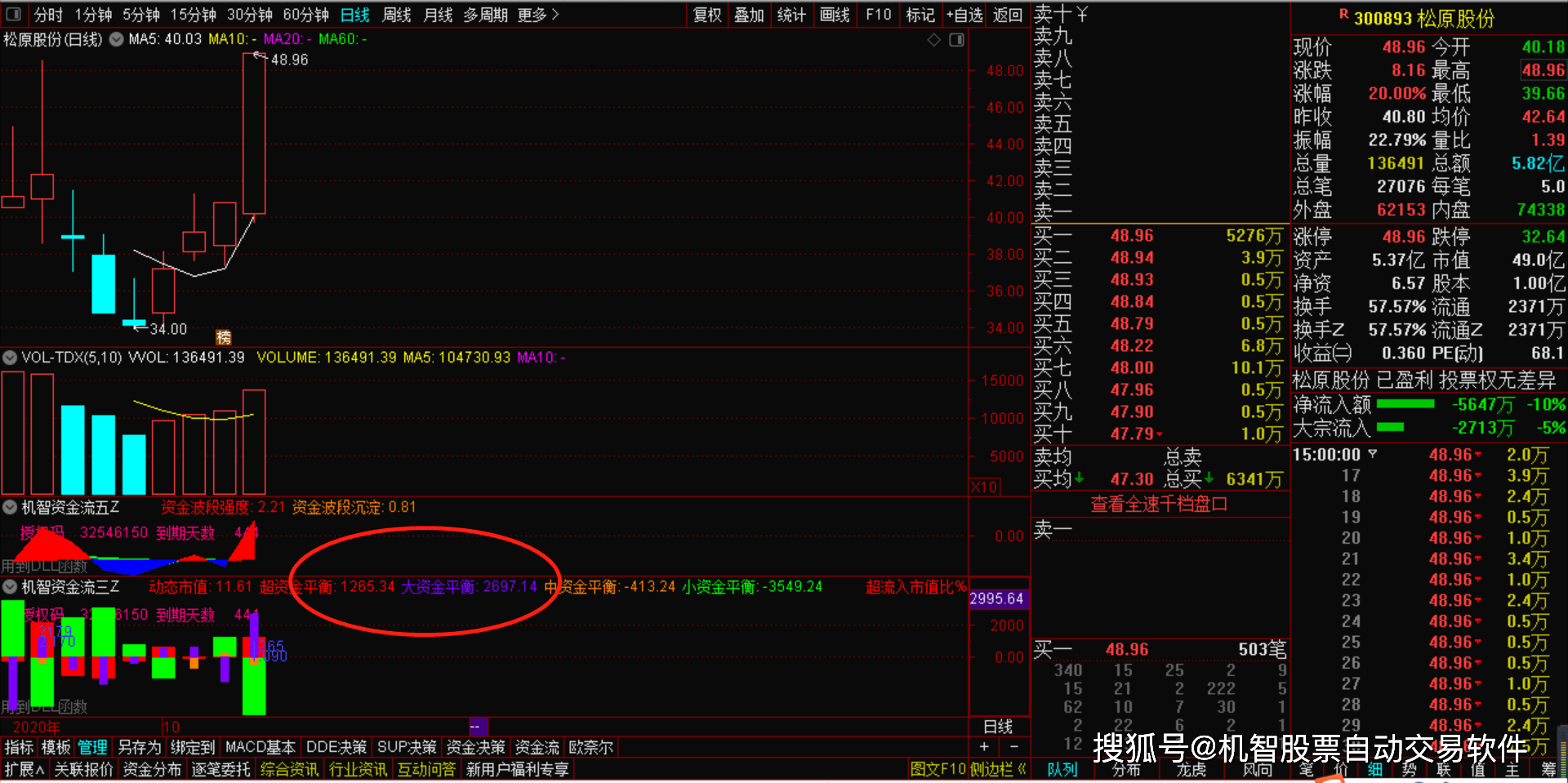Select the 指标 tab at bottom
Image resolution: width=1568 pixels, height=783 pixels.
[x=19, y=747]
